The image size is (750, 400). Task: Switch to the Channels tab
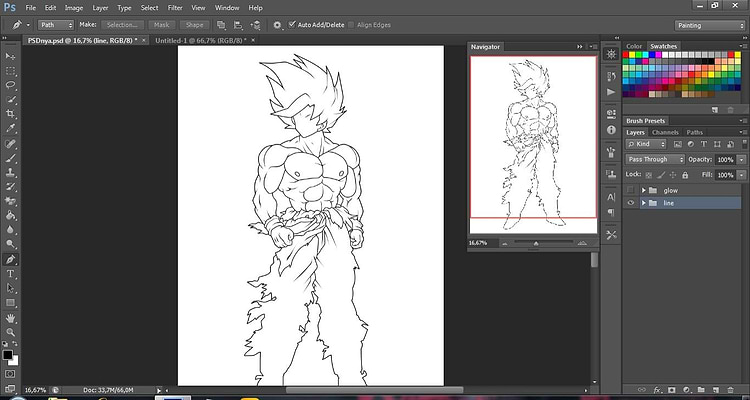coord(665,133)
